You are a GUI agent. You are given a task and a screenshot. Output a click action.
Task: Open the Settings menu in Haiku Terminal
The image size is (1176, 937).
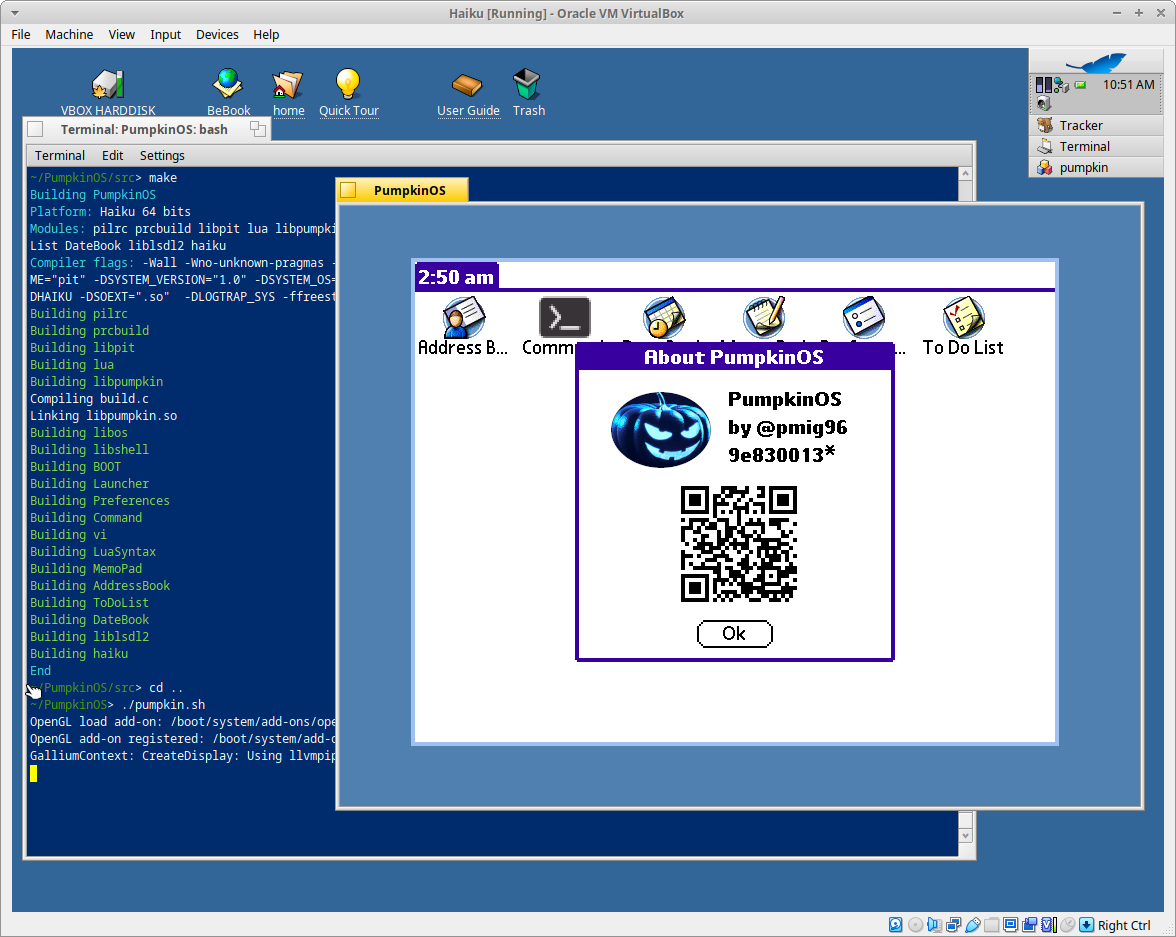[162, 155]
